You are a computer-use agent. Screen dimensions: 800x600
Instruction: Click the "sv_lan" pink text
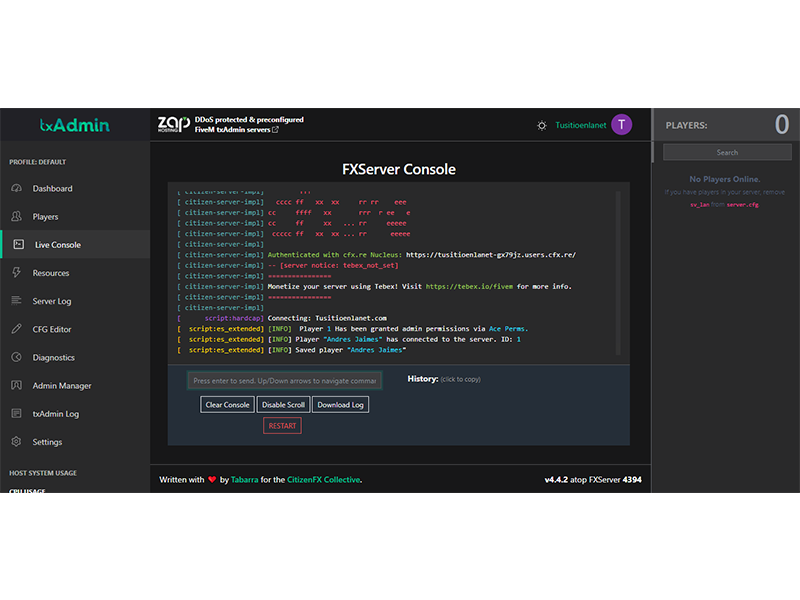pos(699,205)
